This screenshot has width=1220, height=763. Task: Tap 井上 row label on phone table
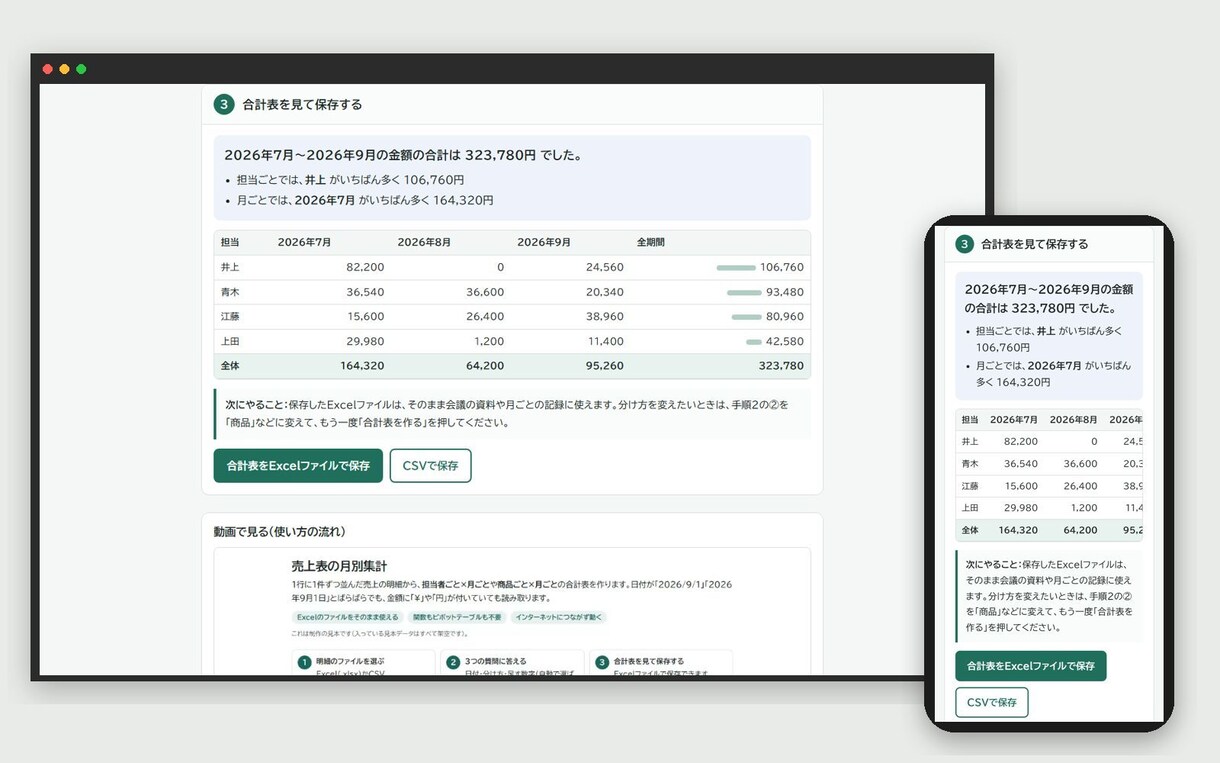pos(970,441)
